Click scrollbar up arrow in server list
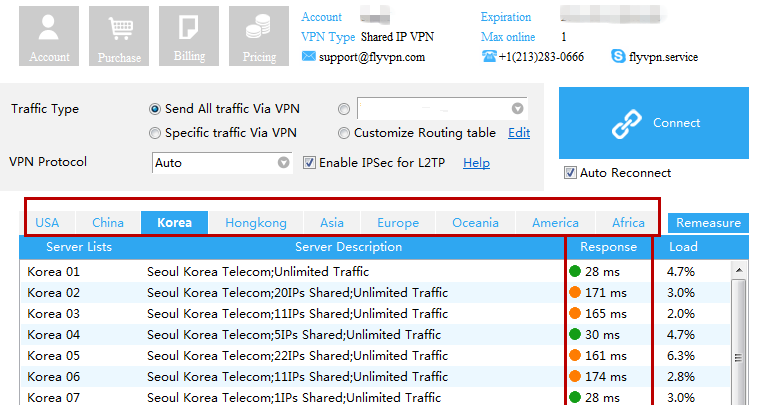 pos(739,270)
